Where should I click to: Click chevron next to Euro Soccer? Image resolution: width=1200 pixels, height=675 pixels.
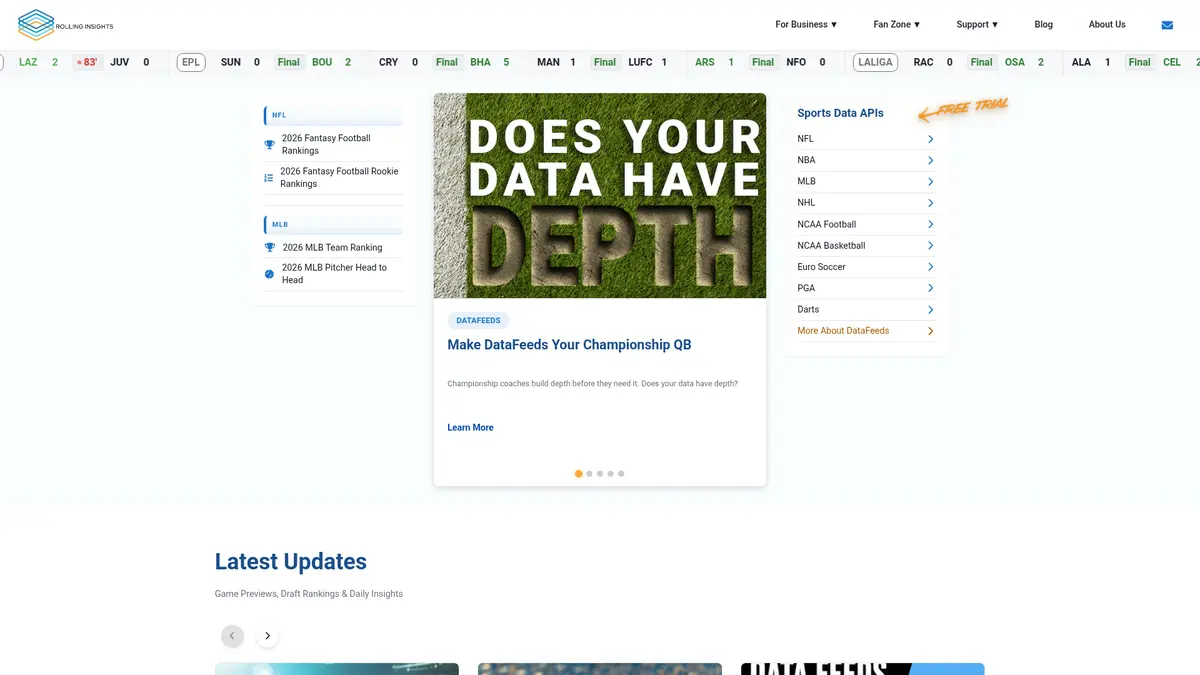tap(930, 267)
